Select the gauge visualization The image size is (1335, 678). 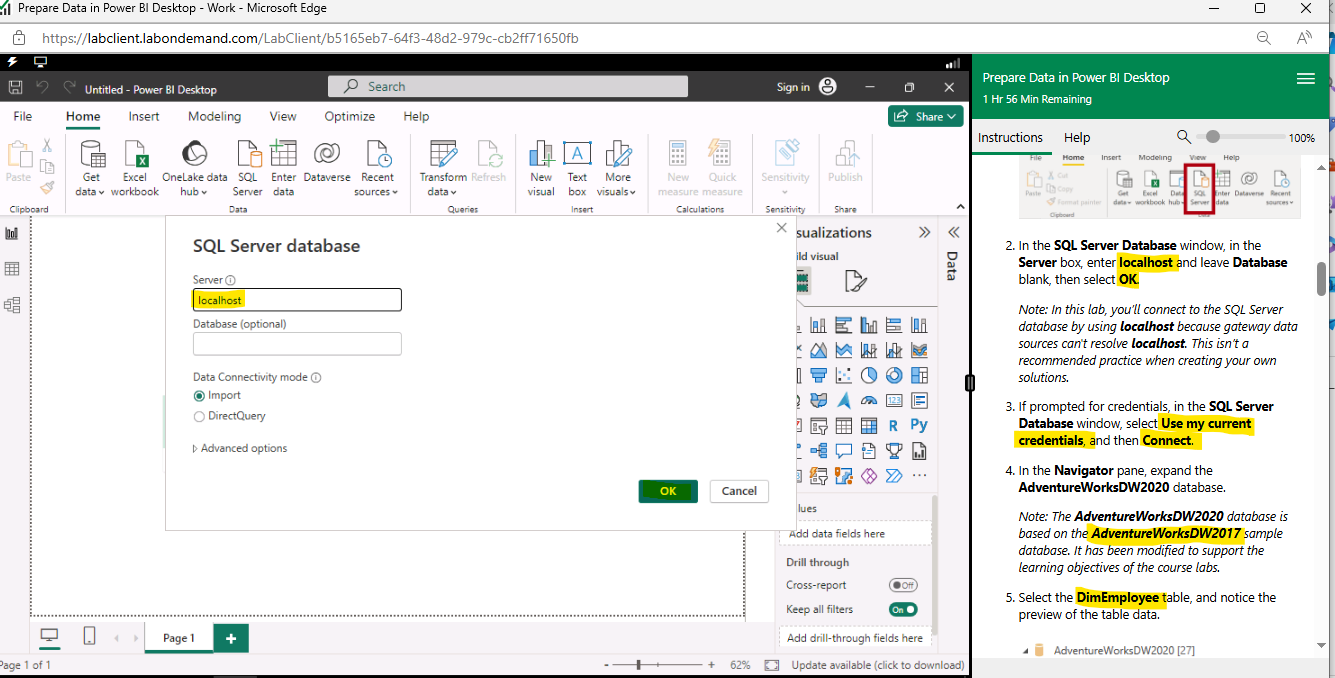coord(869,401)
